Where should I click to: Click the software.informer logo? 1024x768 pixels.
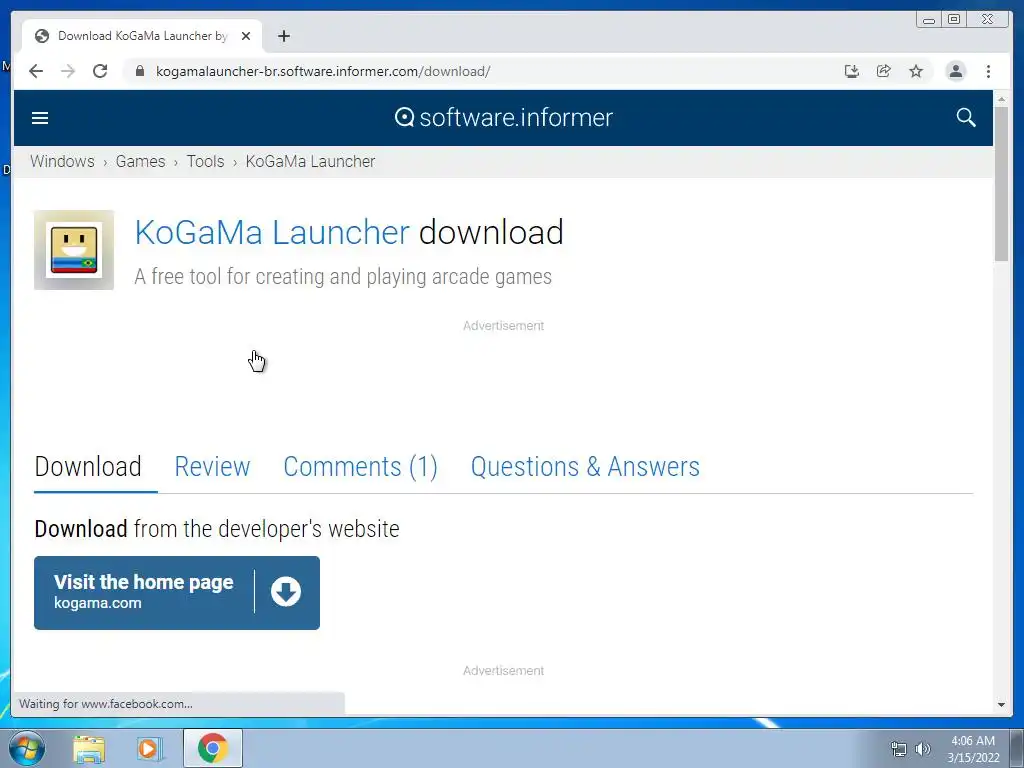504,118
